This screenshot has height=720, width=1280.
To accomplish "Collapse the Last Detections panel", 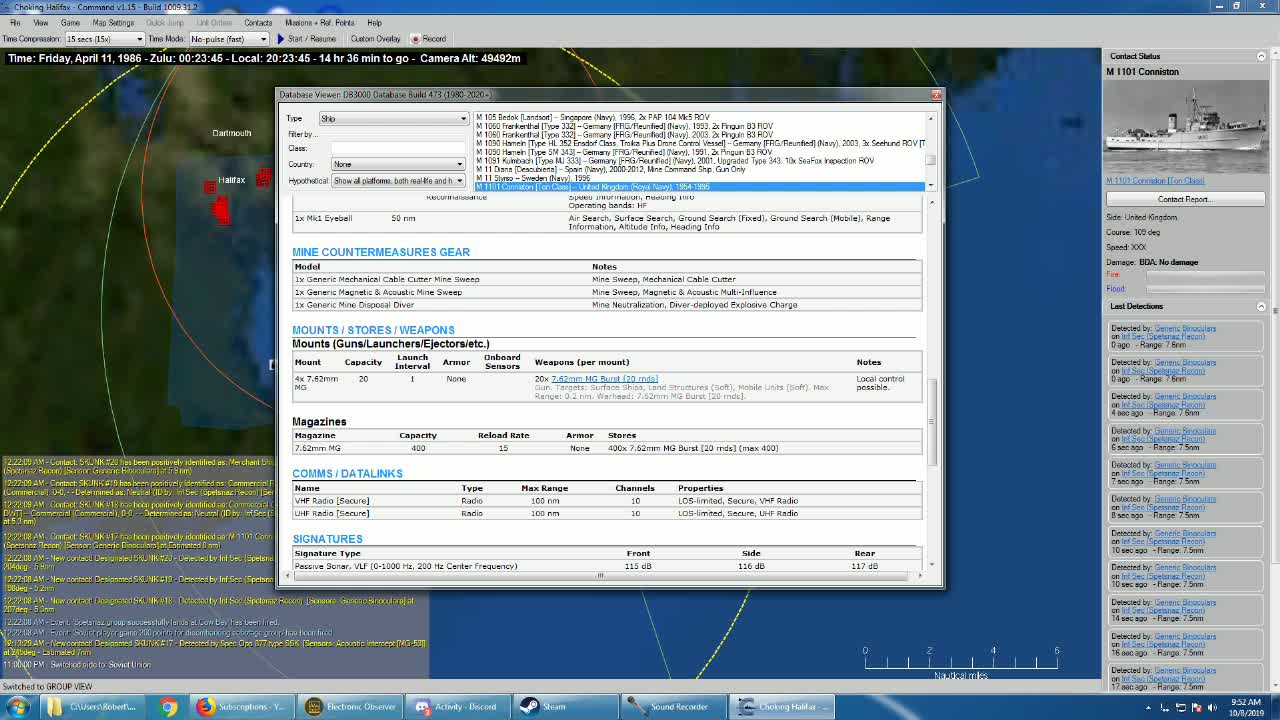I will point(1261,306).
